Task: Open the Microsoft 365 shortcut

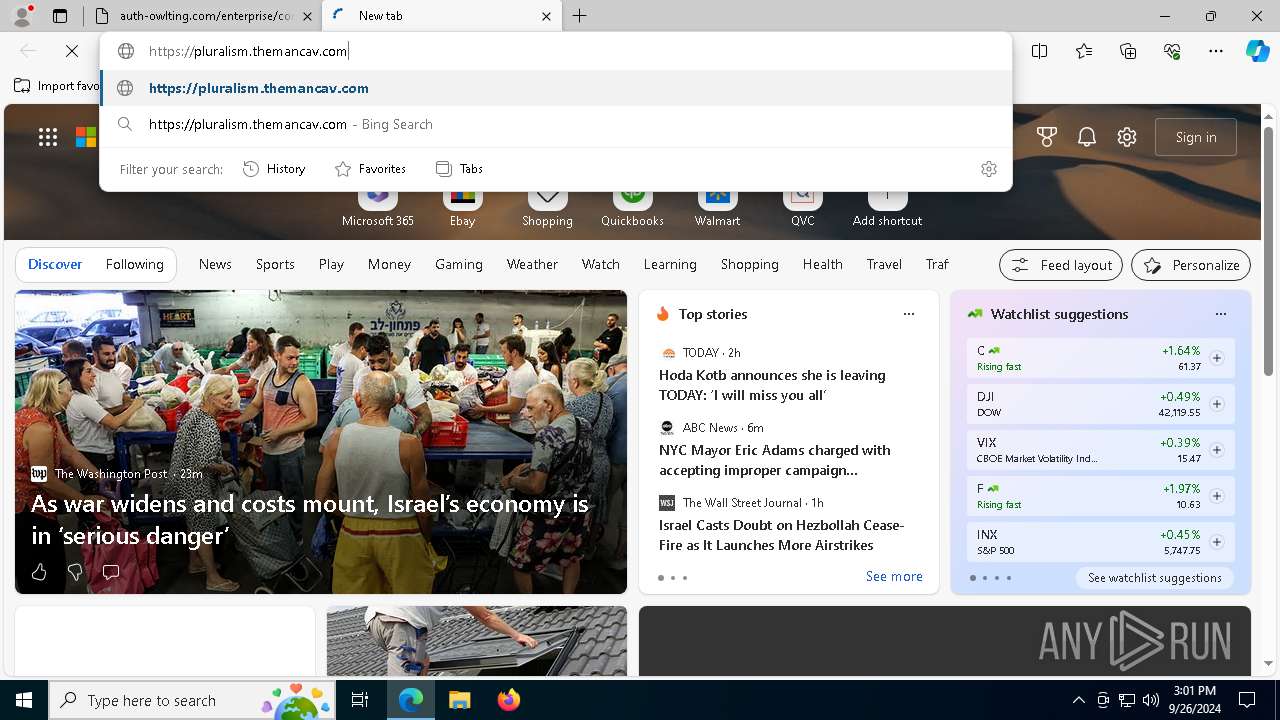Action: tap(378, 208)
